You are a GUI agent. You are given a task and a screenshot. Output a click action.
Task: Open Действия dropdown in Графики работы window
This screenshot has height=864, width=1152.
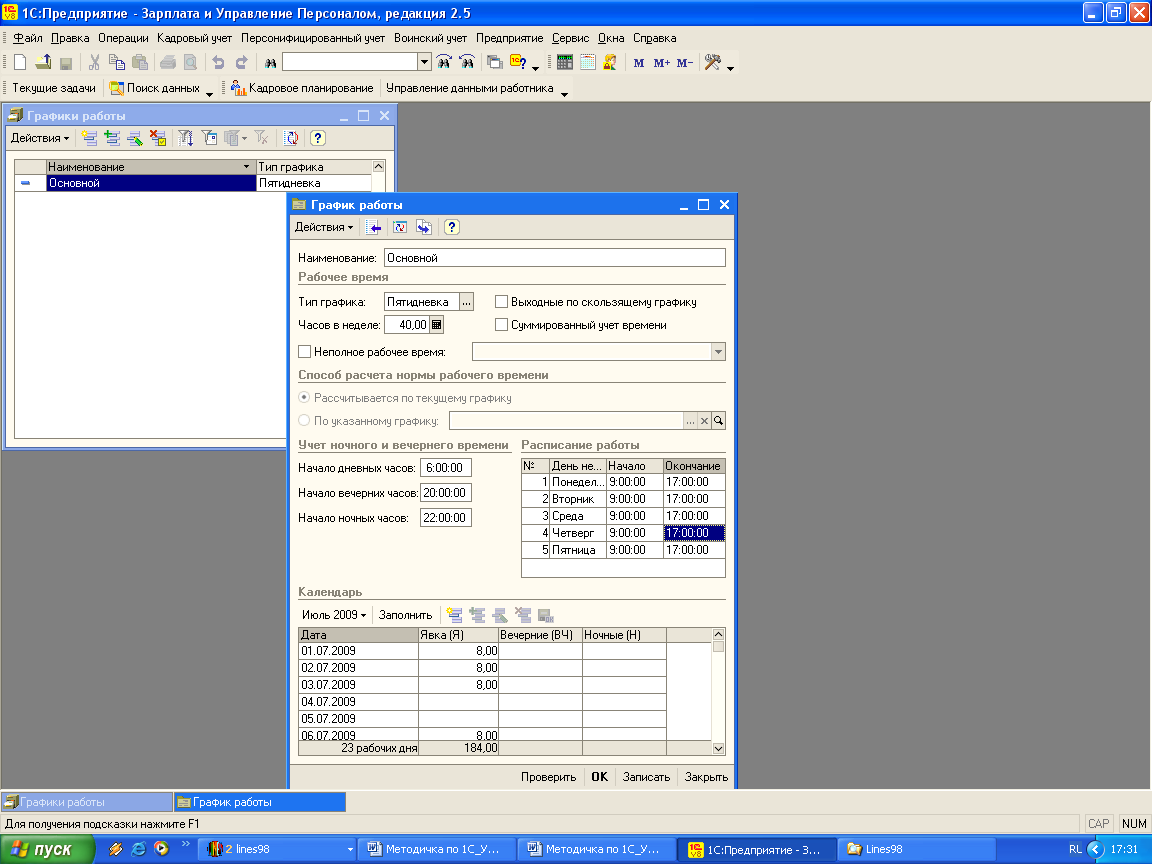pos(40,137)
